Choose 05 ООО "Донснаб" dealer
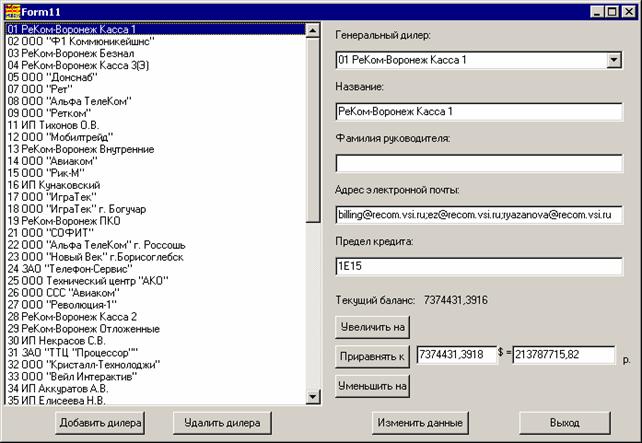The height and width of the screenshot is (443, 642). 156,77
